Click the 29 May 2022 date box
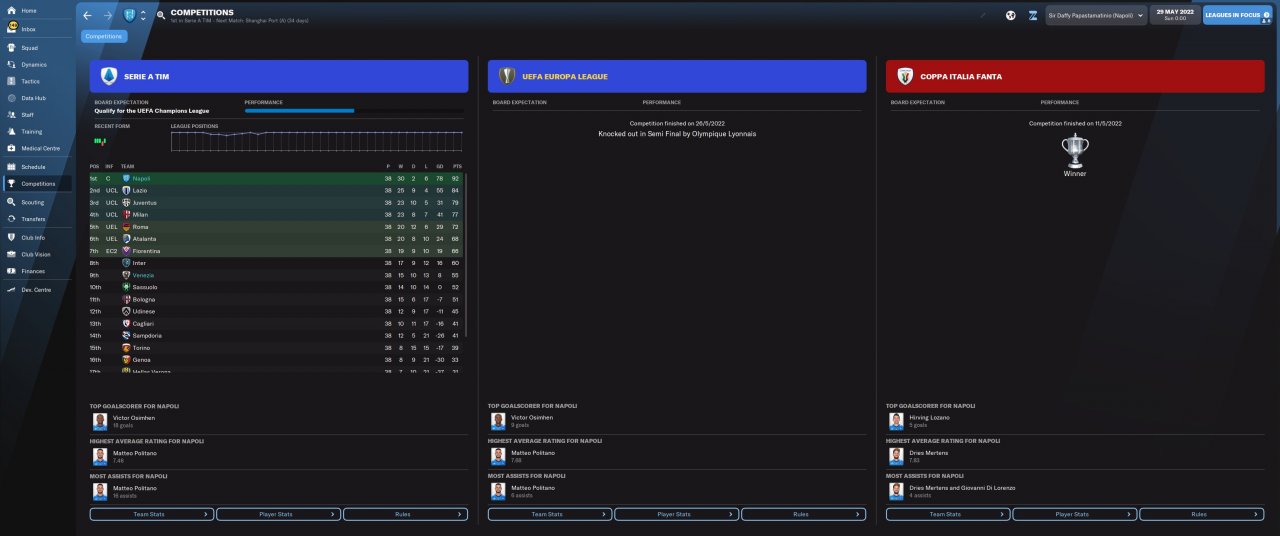This screenshot has height=536, width=1280. click(1174, 14)
